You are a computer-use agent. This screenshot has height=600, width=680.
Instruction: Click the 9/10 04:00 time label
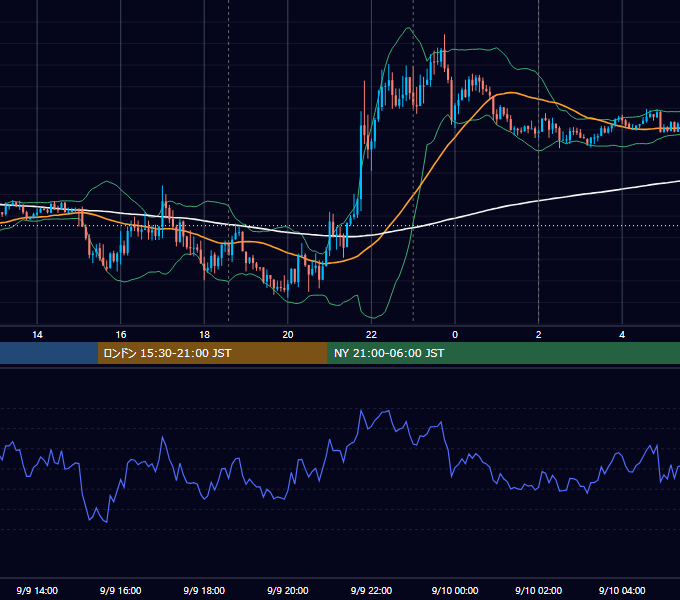tap(622, 590)
